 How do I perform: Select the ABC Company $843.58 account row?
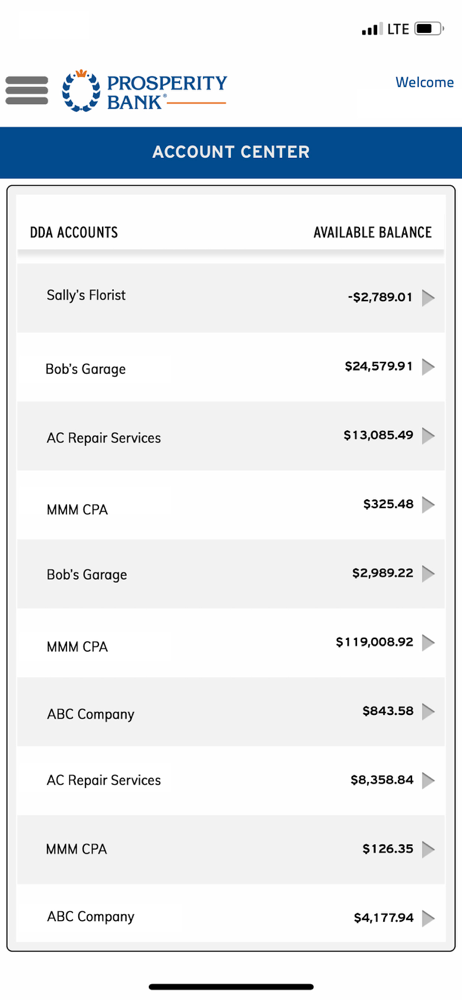(x=231, y=712)
